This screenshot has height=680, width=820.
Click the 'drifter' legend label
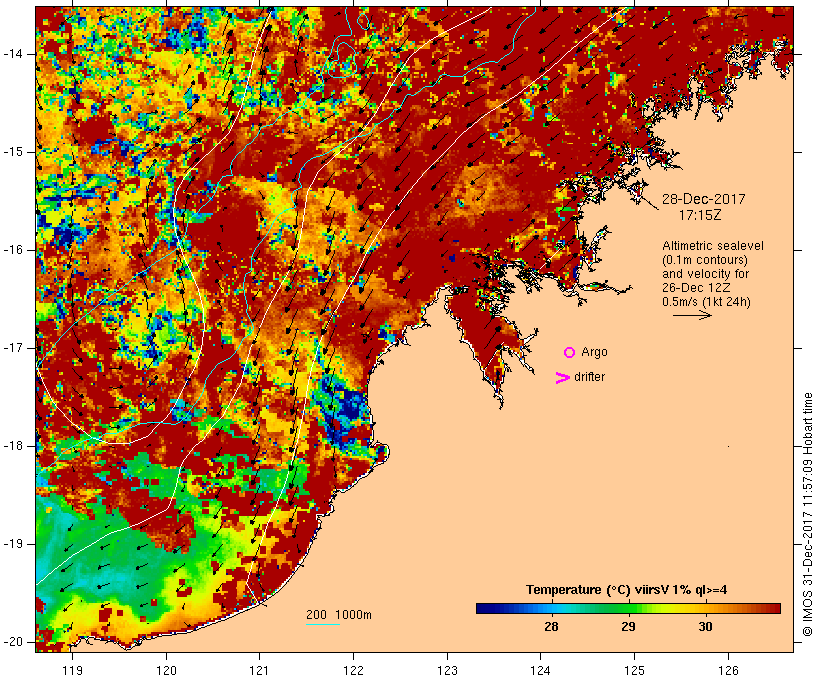(589, 377)
